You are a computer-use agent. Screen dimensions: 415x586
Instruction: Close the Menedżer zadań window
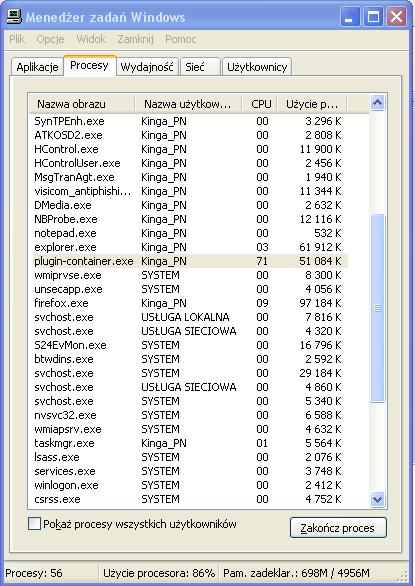point(396,17)
